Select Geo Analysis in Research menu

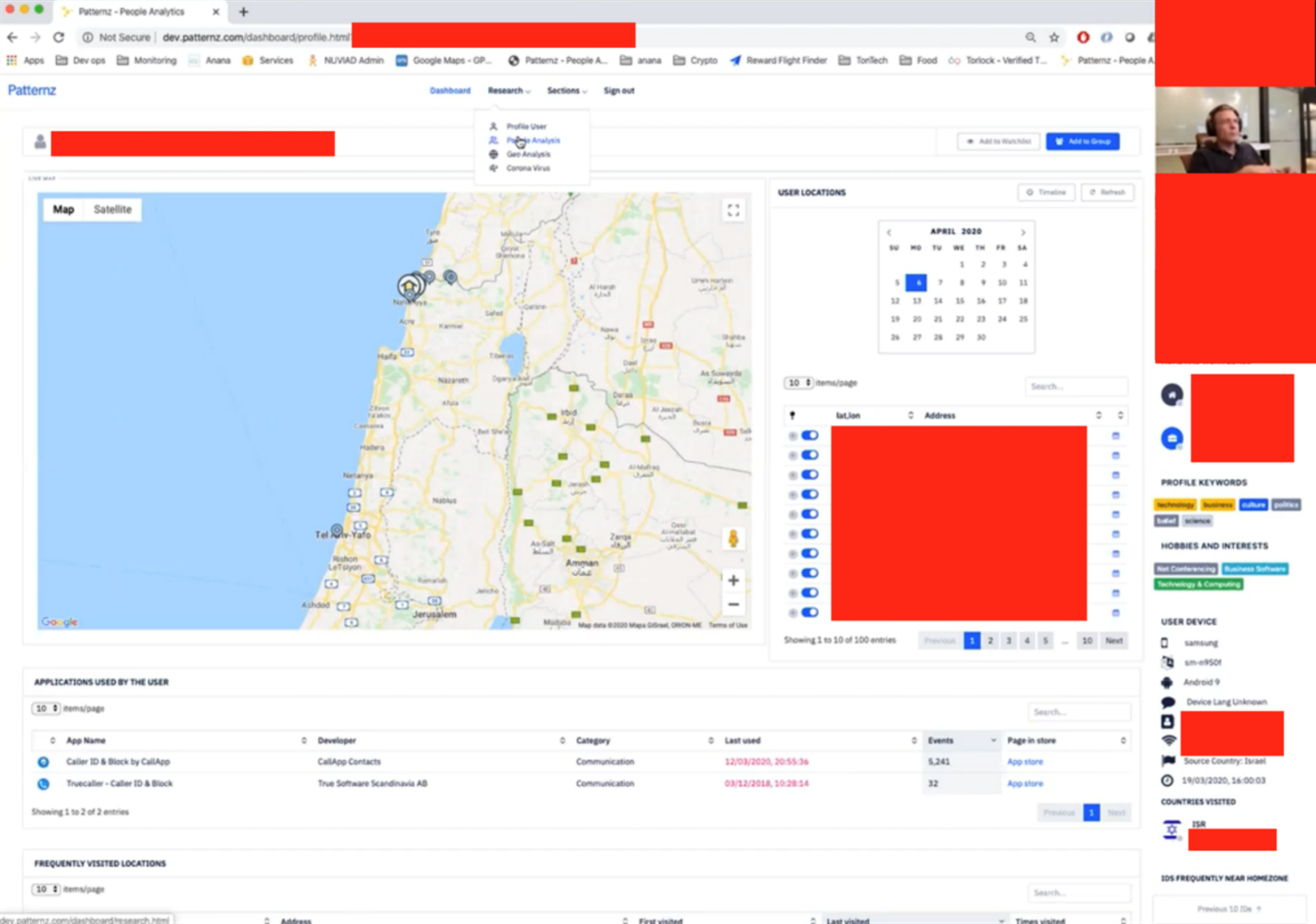pyautogui.click(x=527, y=155)
